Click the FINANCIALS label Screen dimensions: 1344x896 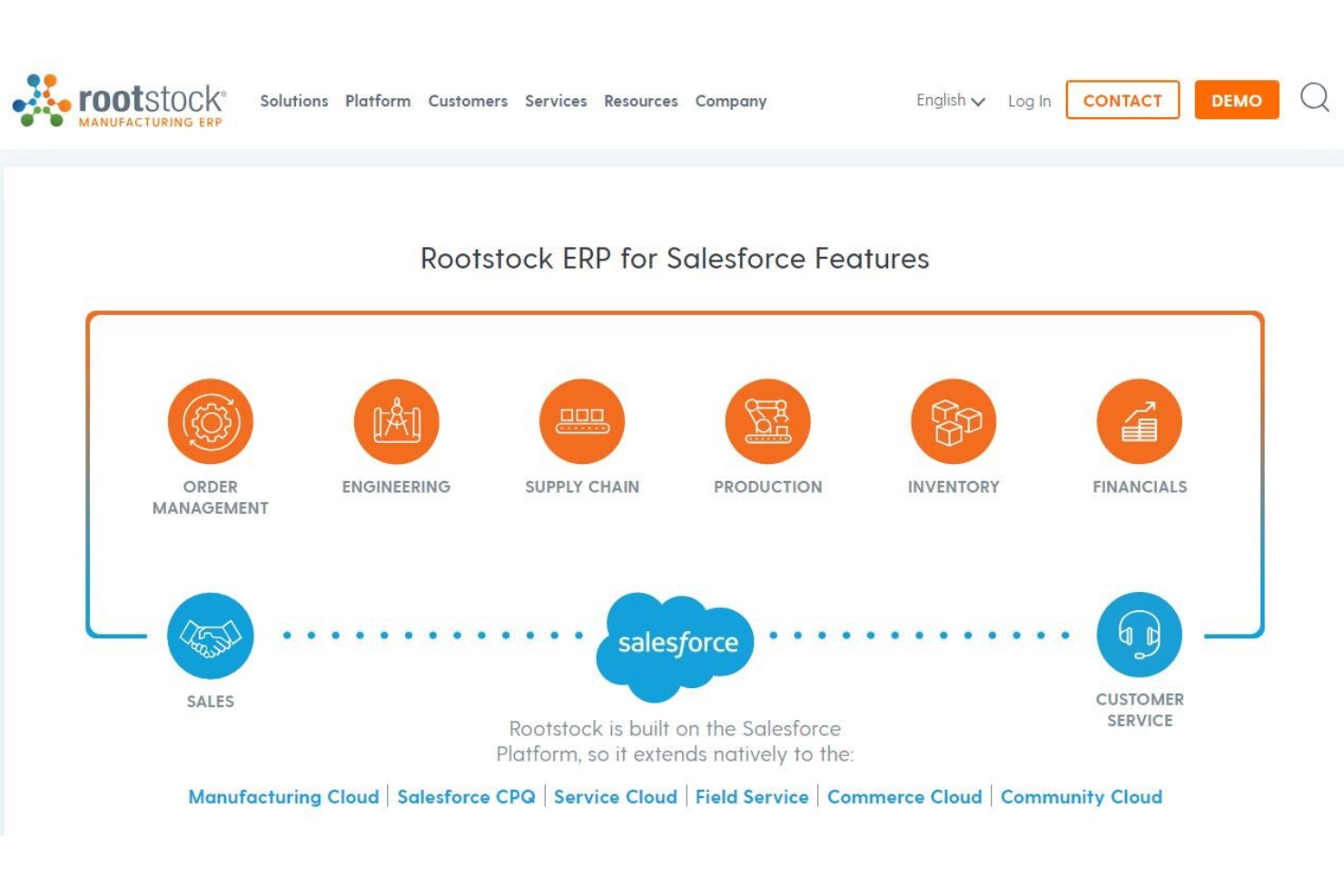[x=1140, y=487]
